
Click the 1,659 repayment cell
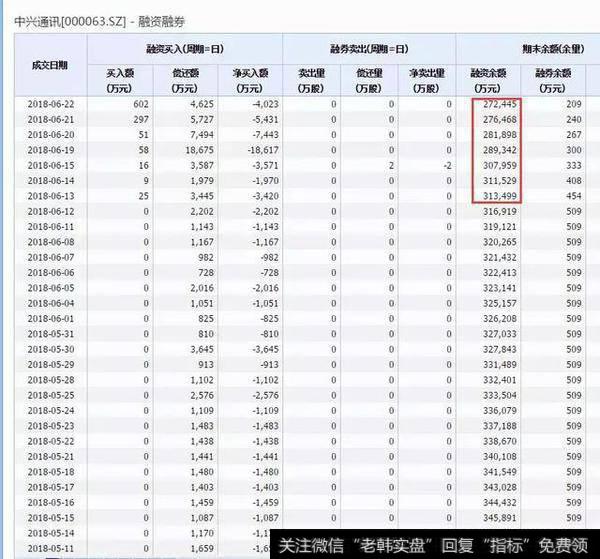[202, 548]
